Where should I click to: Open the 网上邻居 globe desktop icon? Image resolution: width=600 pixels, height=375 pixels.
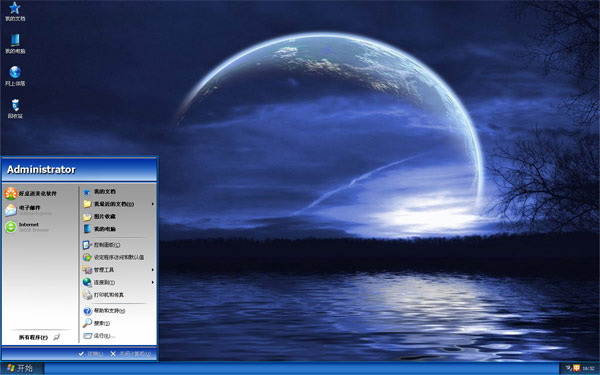[15, 76]
